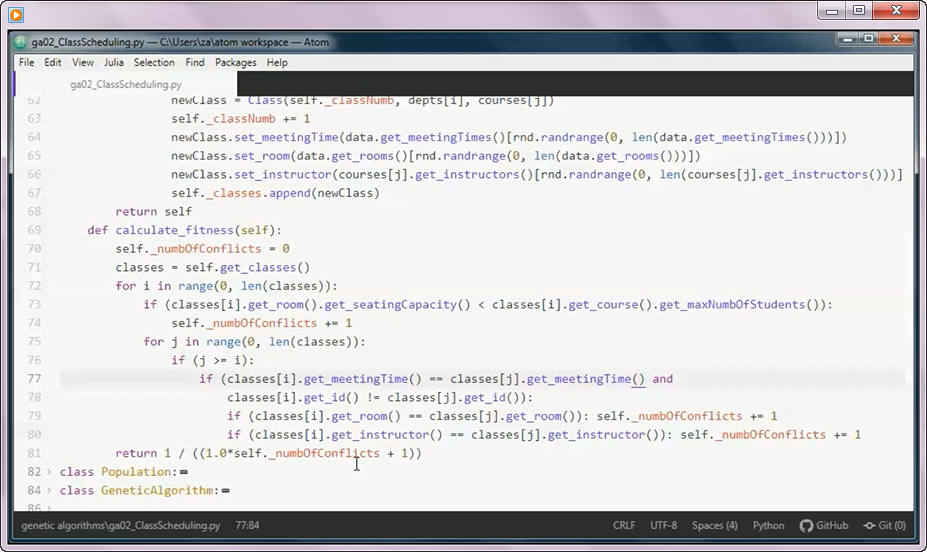Open the Find menu
This screenshot has width=927, height=552.
(x=195, y=62)
